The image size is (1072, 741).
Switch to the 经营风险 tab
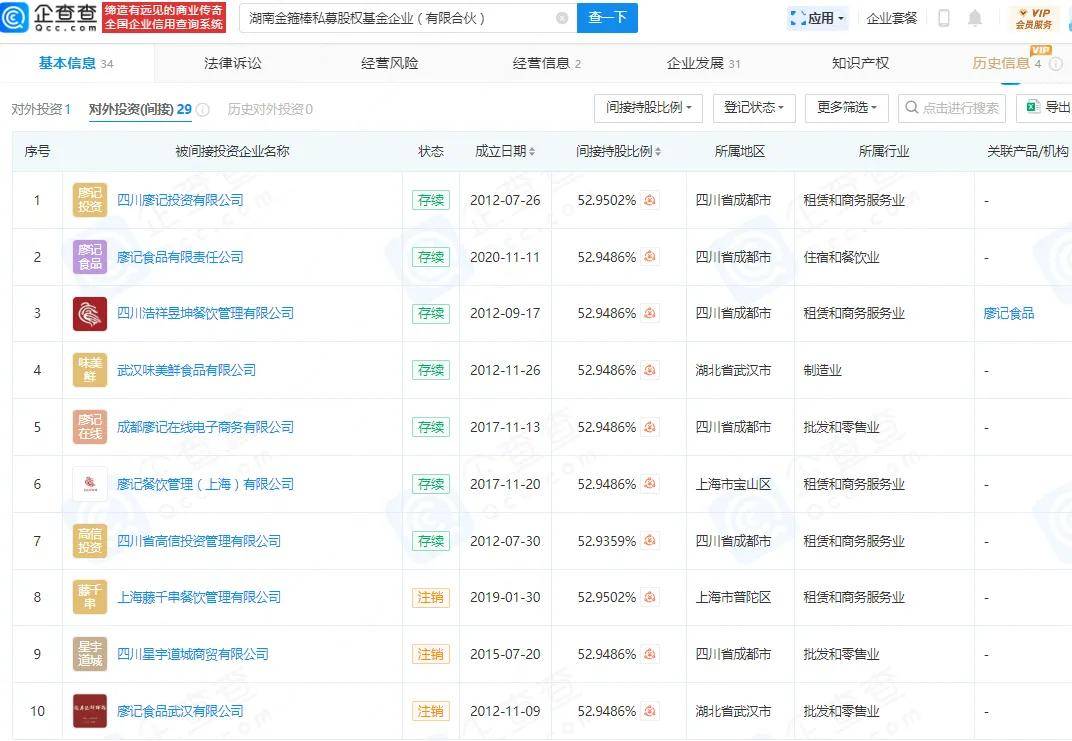(389, 64)
